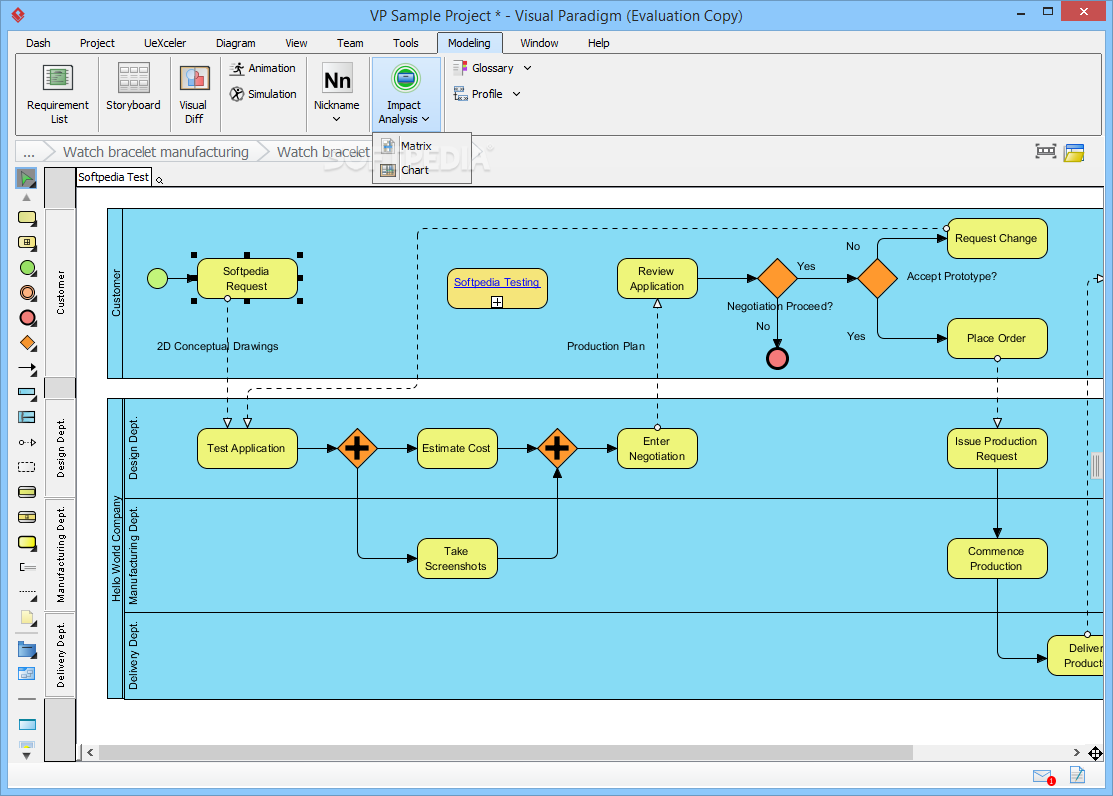Open the Team tab
This screenshot has height=796, width=1113.
coord(350,43)
